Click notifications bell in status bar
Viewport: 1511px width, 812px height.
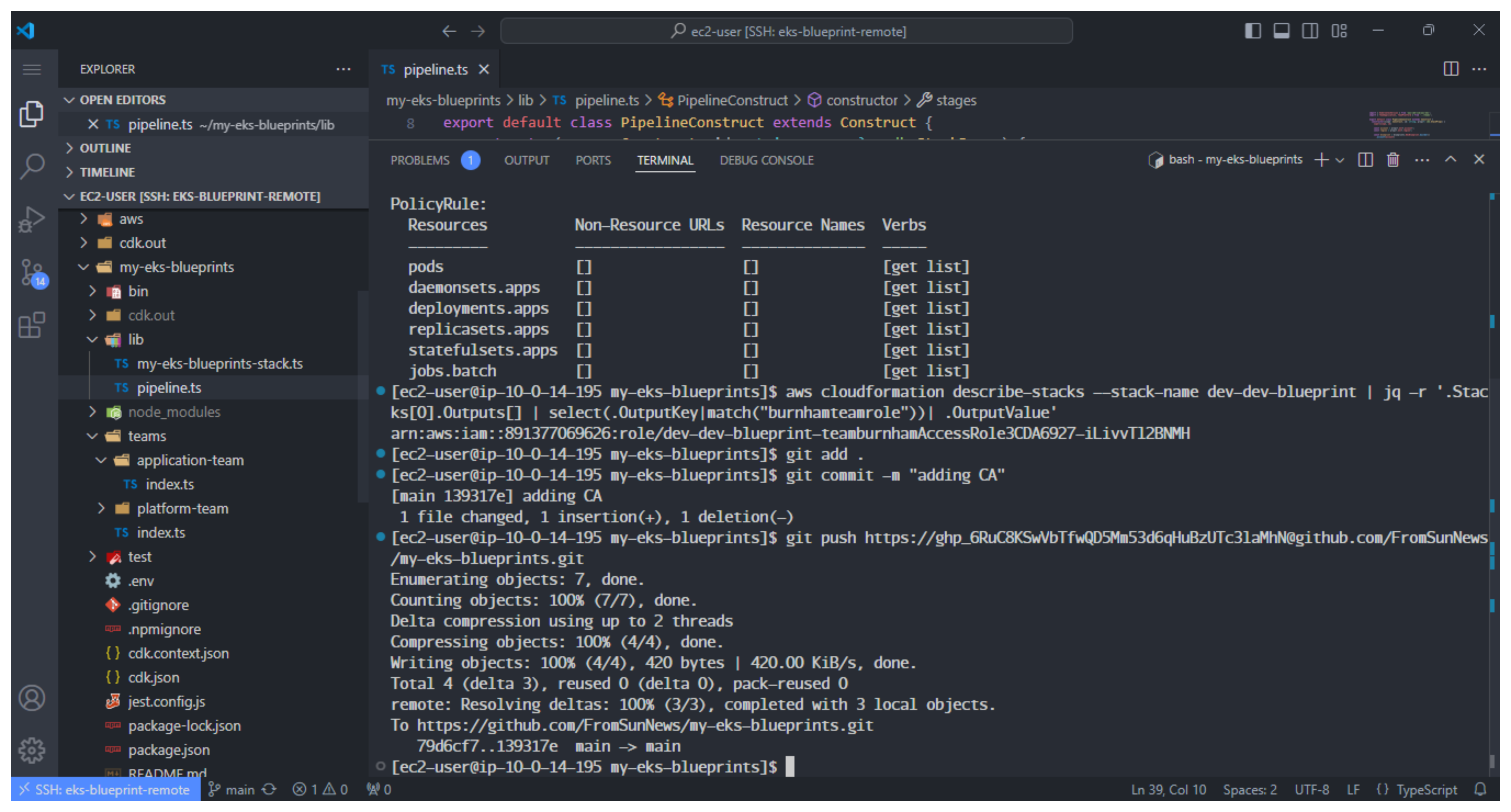1480,789
